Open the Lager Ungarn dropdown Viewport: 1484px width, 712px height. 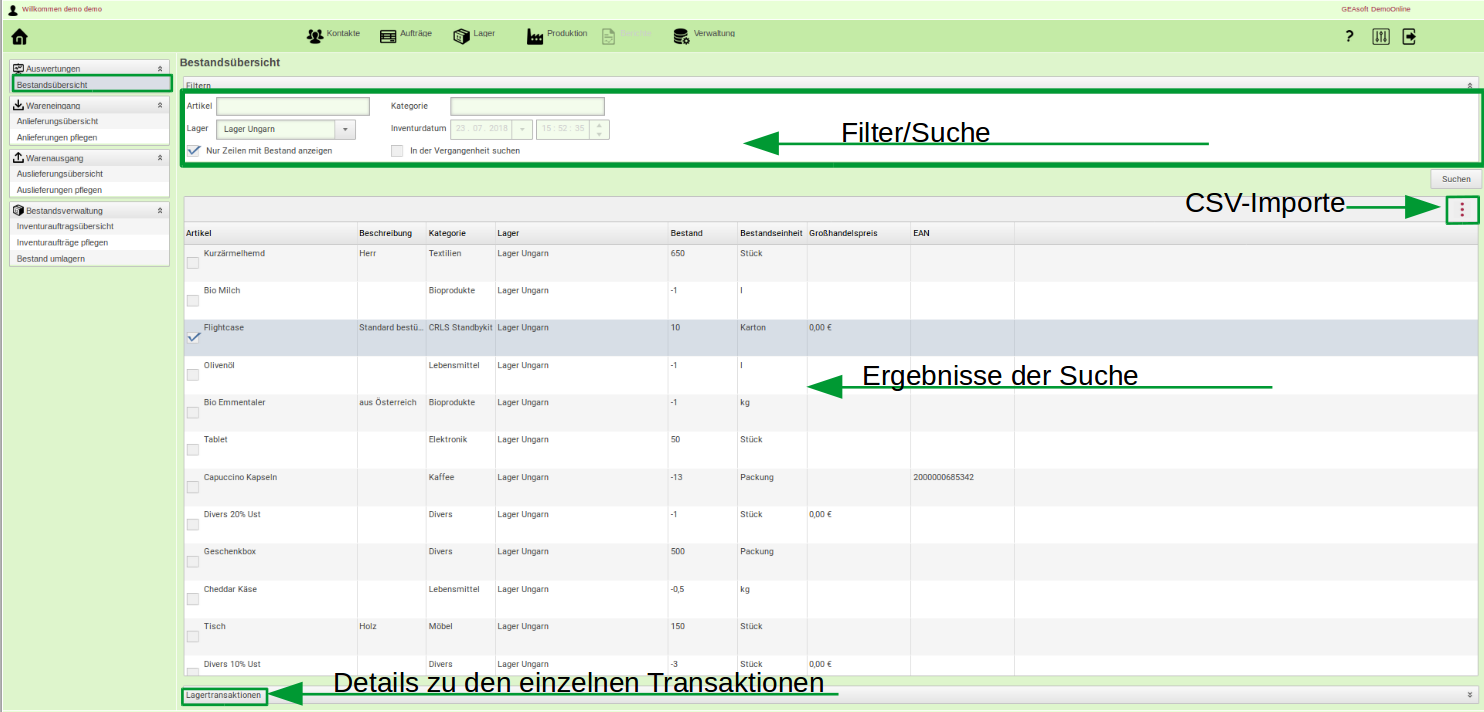[x=345, y=129]
